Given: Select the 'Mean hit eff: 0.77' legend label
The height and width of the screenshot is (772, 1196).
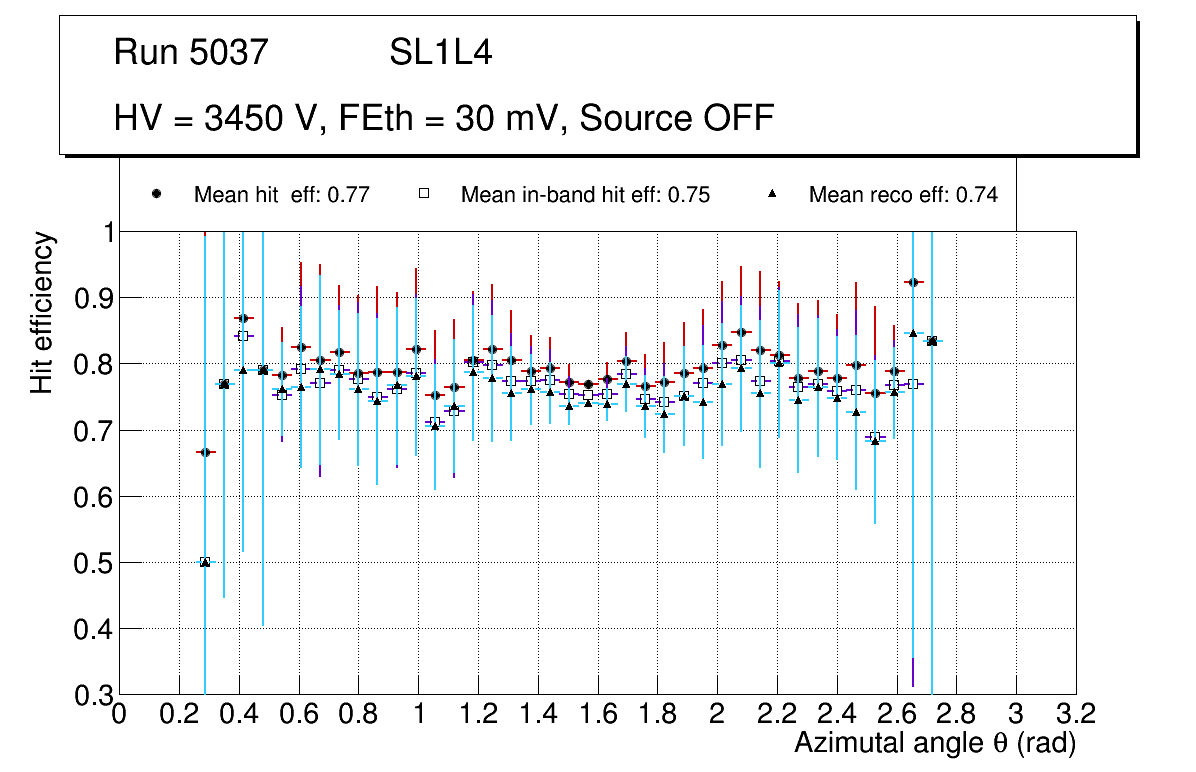Looking at the screenshot, I should (282, 195).
